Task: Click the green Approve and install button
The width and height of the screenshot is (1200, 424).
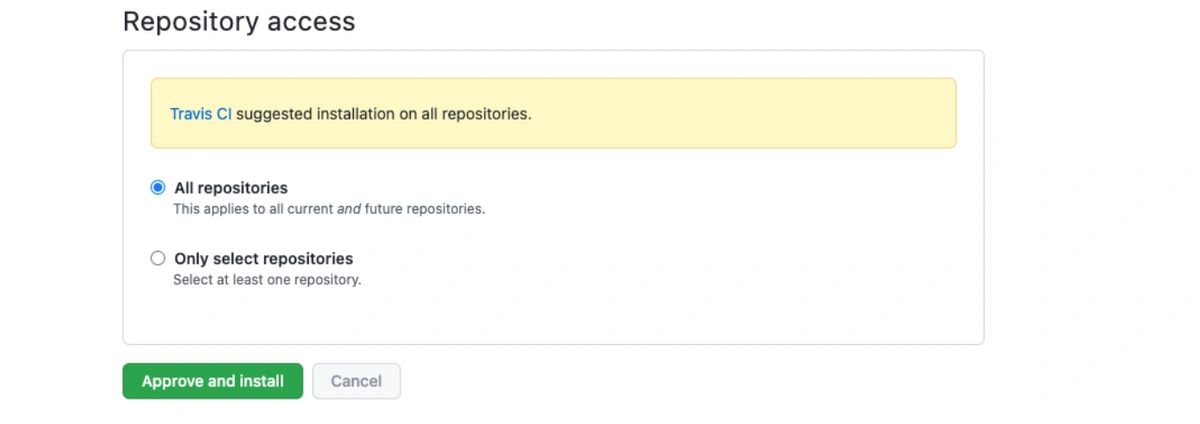Action: pyautogui.click(x=213, y=381)
